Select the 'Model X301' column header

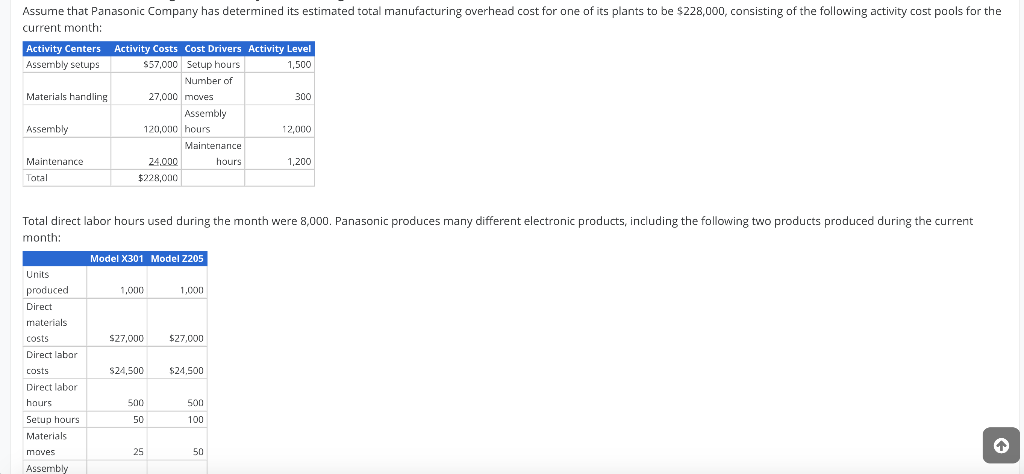point(117,259)
